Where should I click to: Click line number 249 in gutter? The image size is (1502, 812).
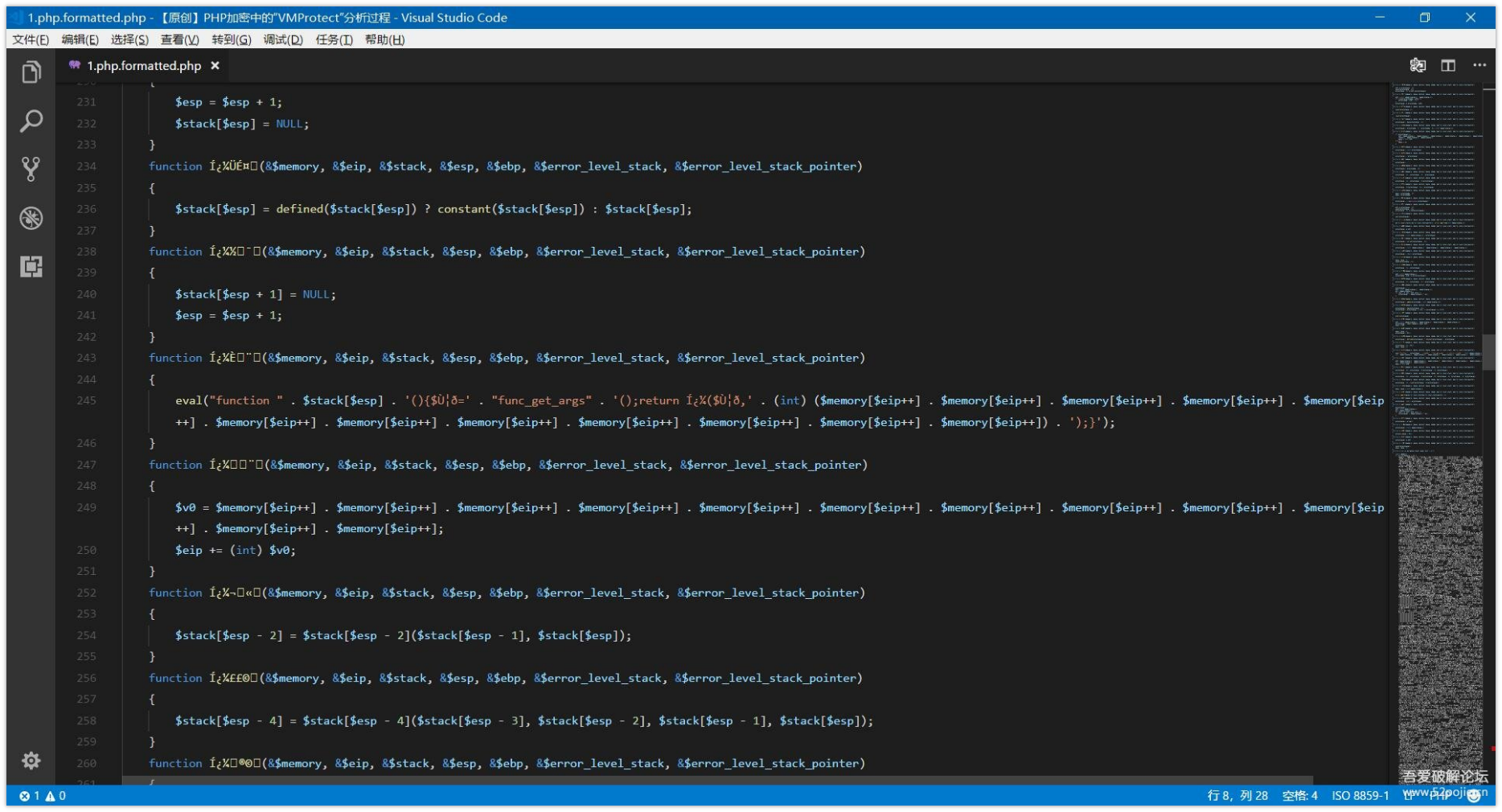click(86, 507)
